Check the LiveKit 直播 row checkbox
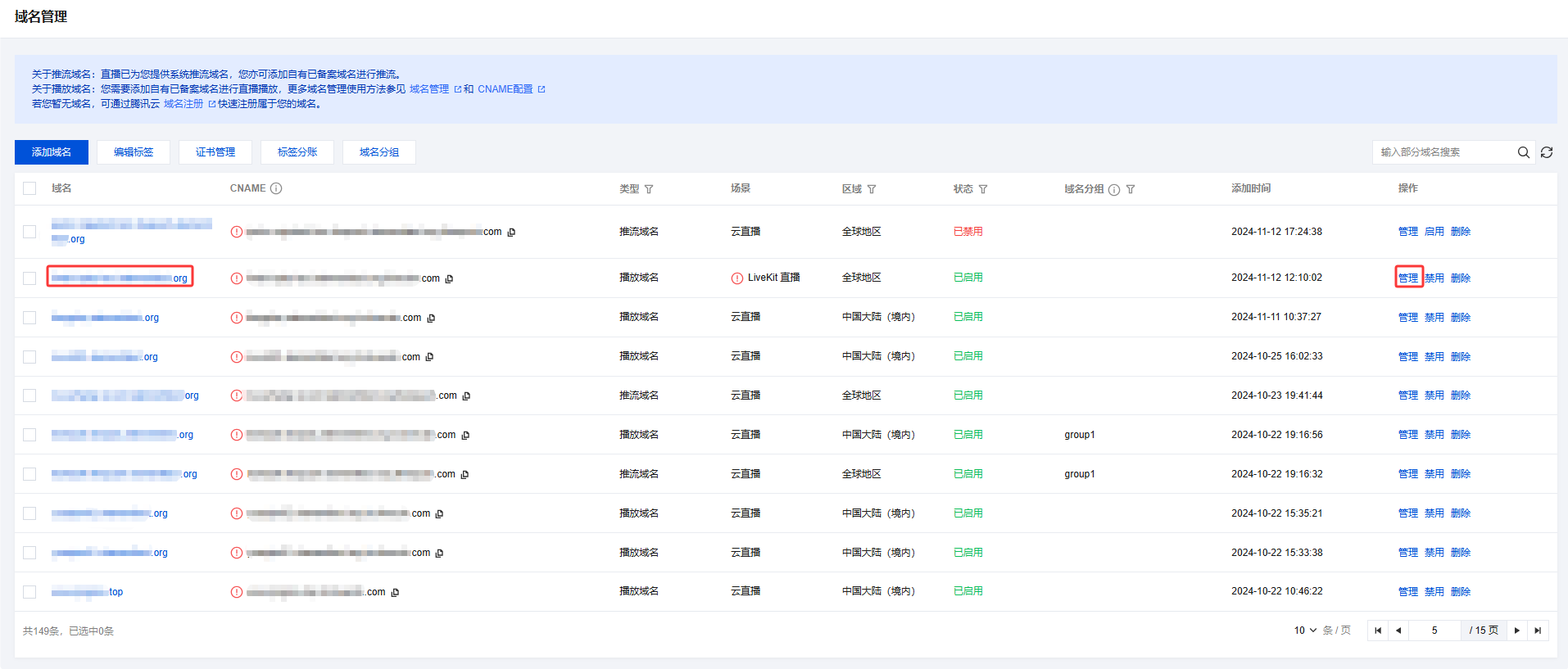This screenshot has height=669, width=1568. tap(29, 278)
